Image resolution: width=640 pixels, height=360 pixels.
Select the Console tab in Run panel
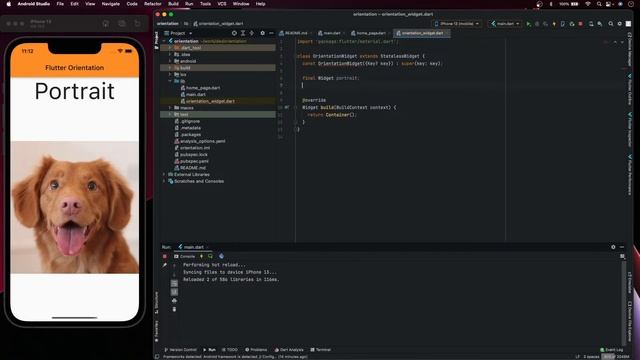pyautogui.click(x=184, y=256)
